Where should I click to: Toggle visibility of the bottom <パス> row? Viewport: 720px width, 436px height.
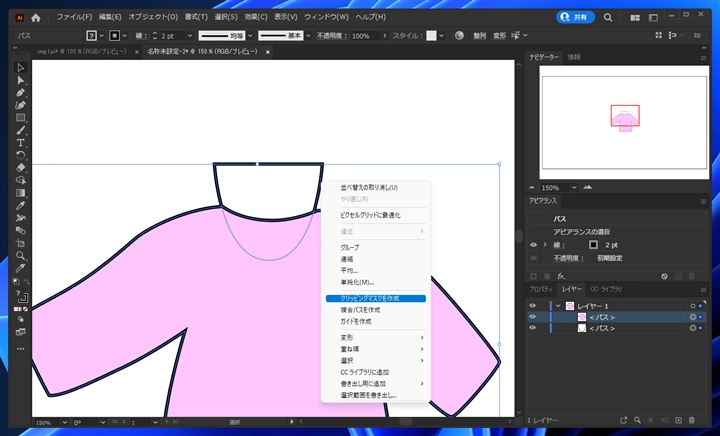(x=533, y=328)
